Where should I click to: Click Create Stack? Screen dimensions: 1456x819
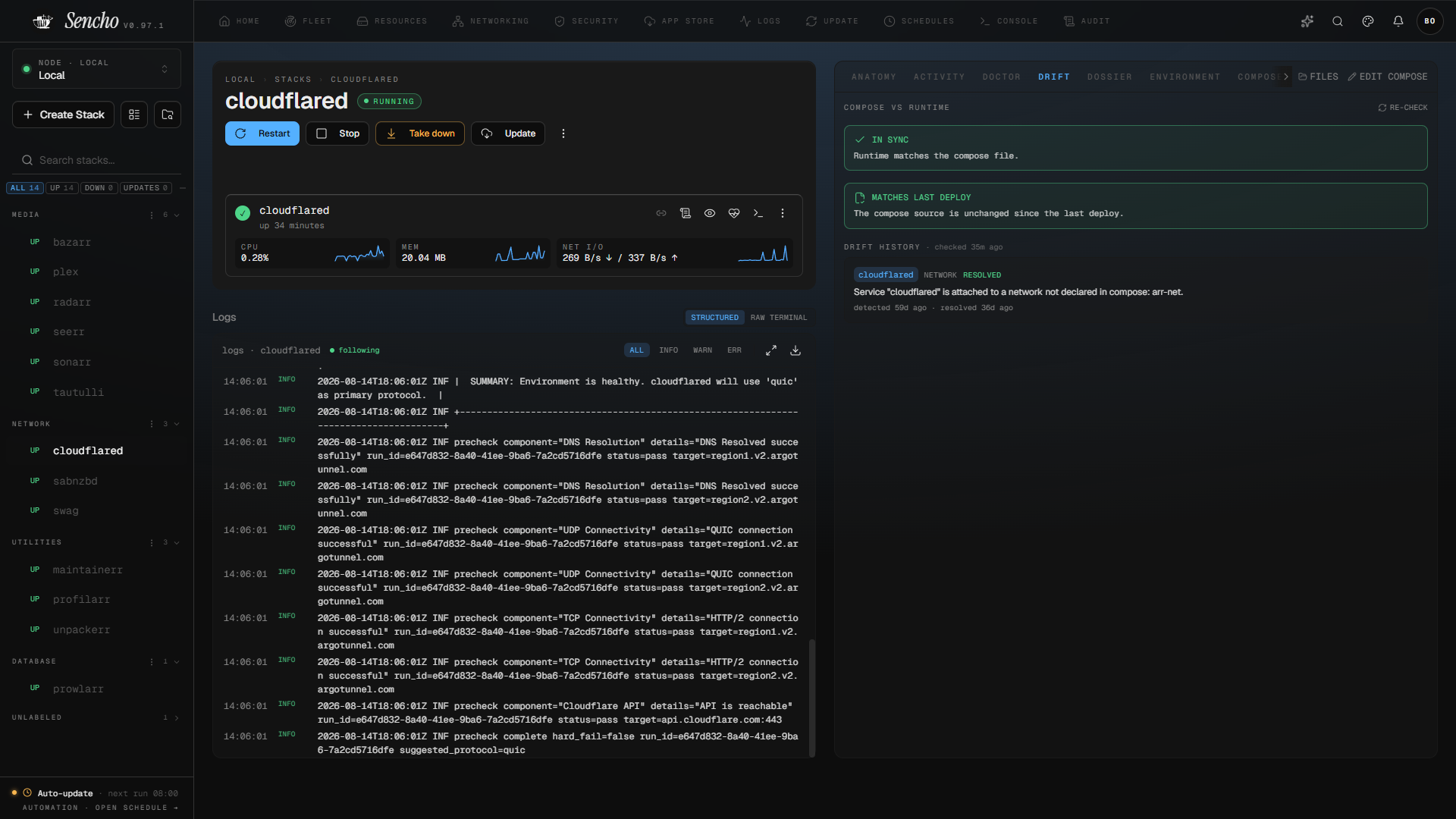pos(64,115)
